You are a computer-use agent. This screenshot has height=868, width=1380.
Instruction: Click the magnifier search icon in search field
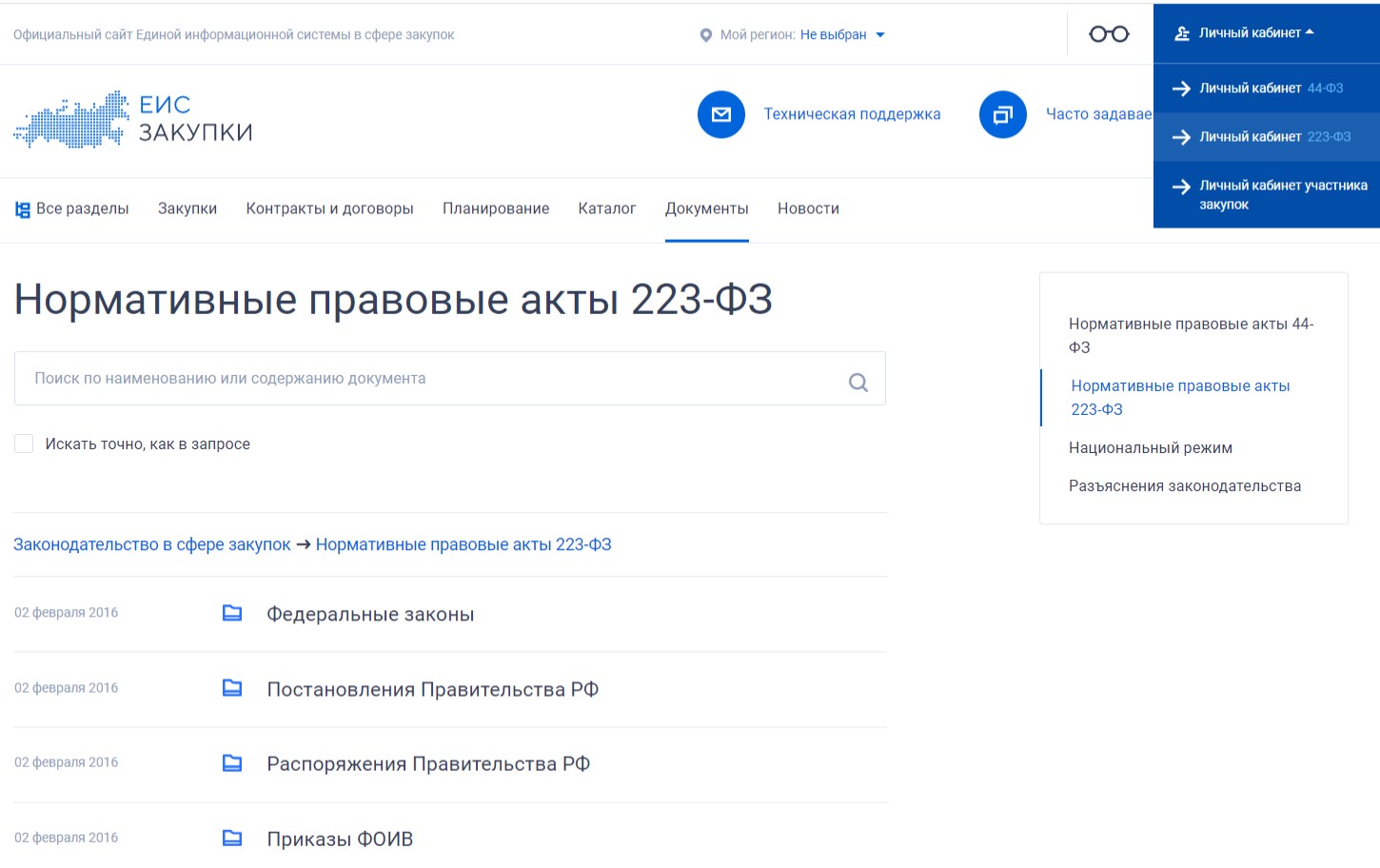(858, 382)
